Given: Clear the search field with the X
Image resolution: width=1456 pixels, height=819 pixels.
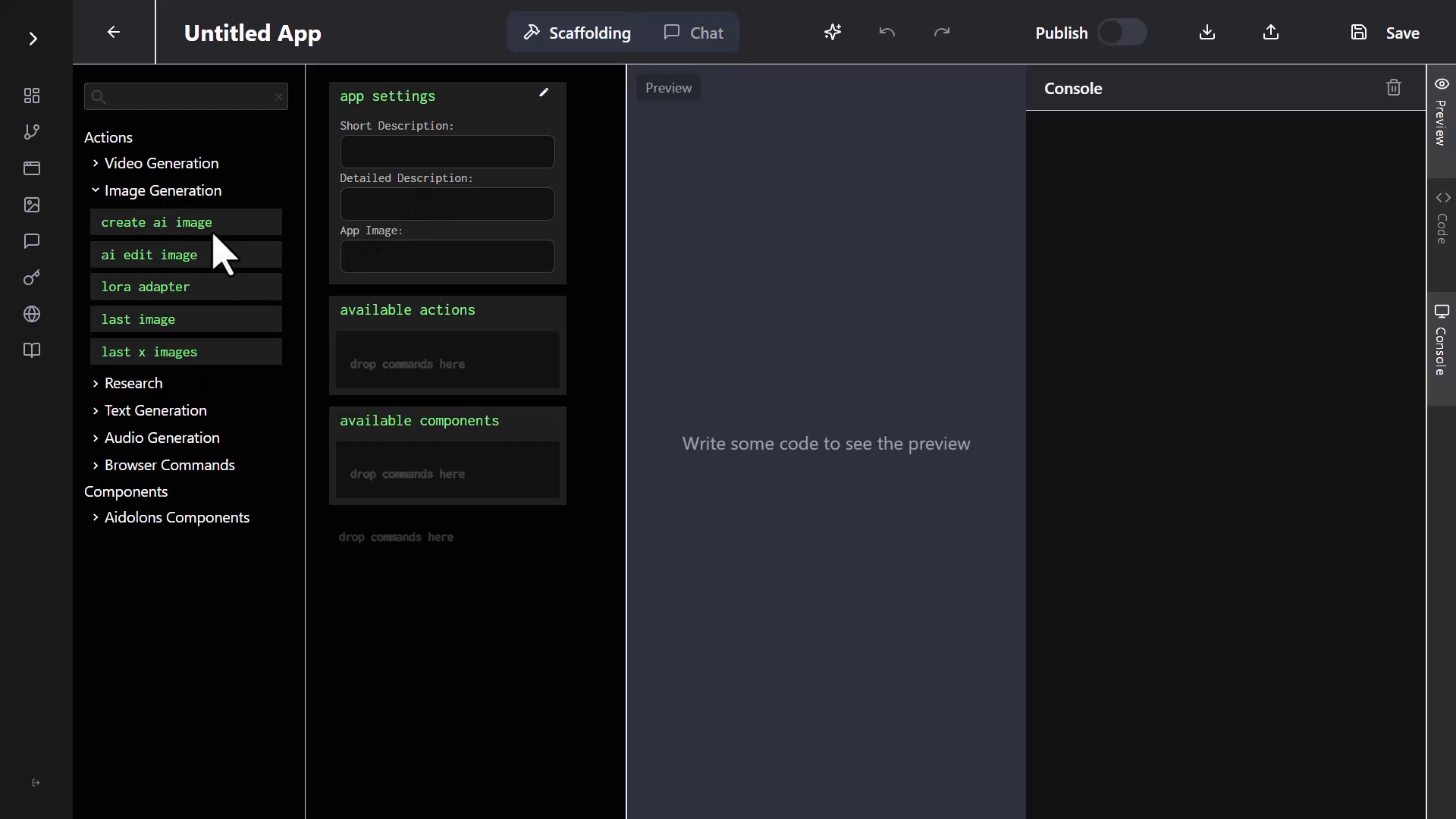Looking at the screenshot, I should (278, 96).
